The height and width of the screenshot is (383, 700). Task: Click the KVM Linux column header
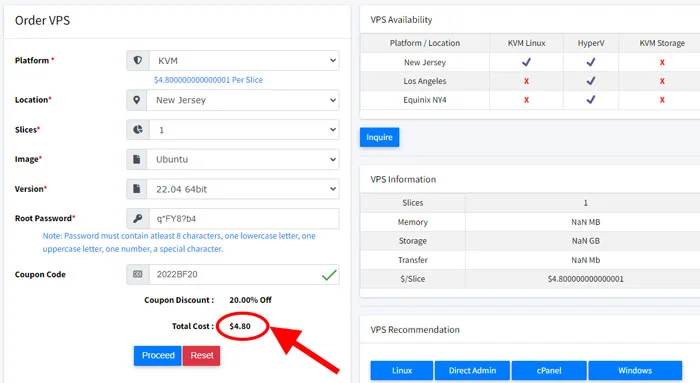(526, 43)
